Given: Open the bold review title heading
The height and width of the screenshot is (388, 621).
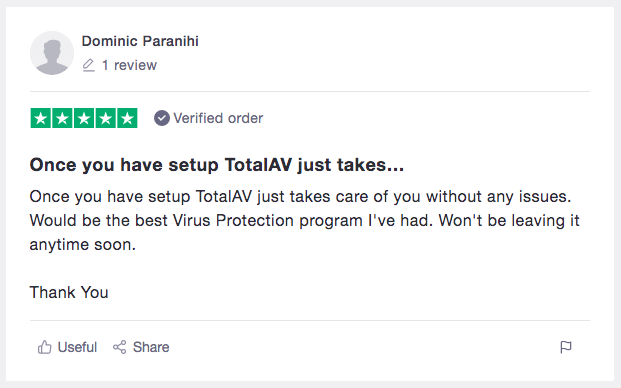Looking at the screenshot, I should point(217,165).
